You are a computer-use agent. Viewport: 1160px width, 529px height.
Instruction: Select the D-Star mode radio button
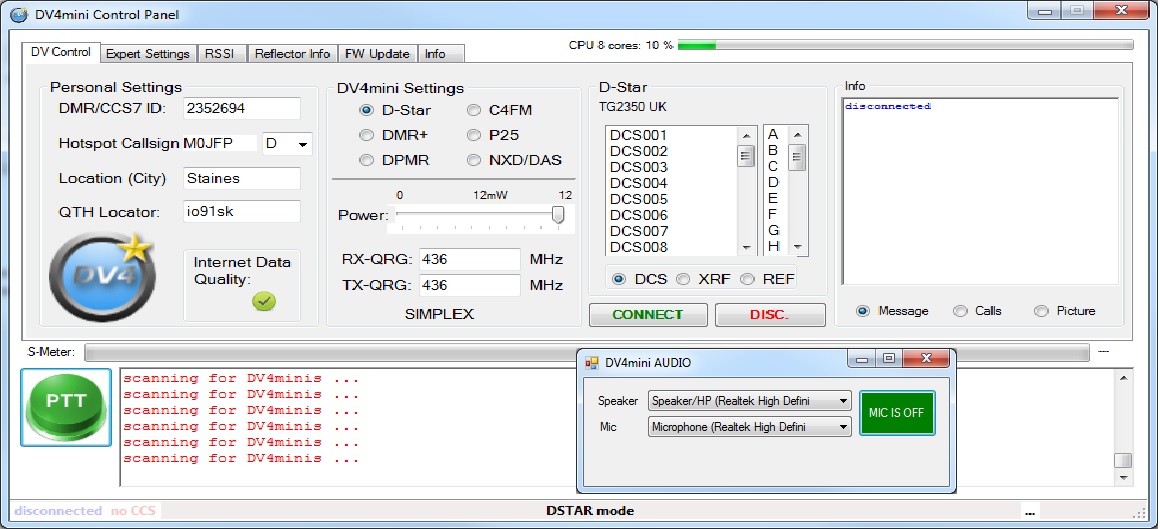pos(366,110)
